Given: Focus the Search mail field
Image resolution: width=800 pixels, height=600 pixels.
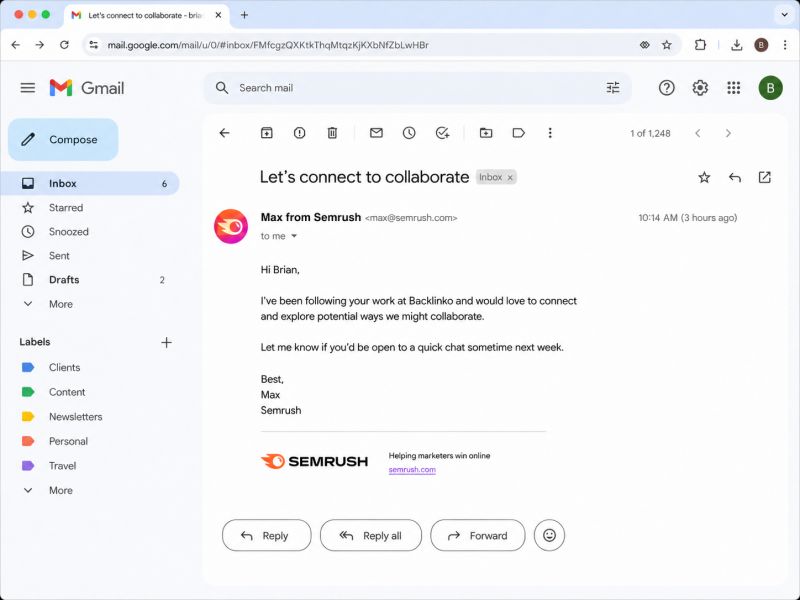Looking at the screenshot, I should point(417,88).
